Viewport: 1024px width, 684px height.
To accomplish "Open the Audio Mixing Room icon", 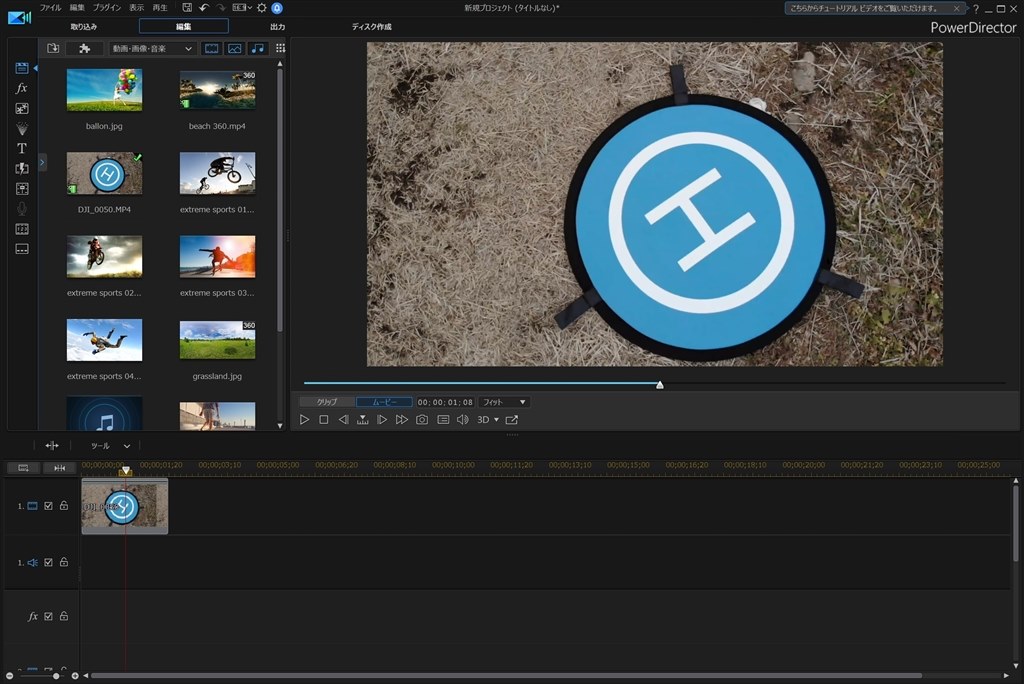I will tap(22, 189).
